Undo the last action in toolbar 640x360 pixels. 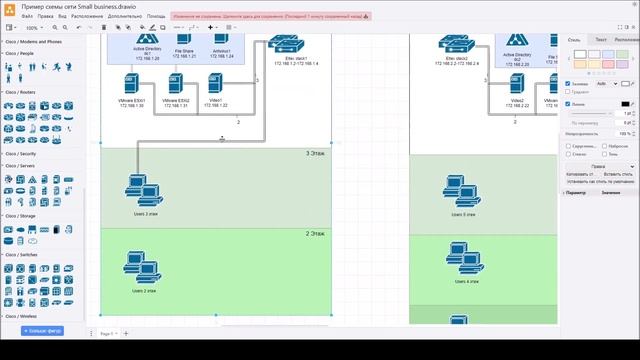79,27
